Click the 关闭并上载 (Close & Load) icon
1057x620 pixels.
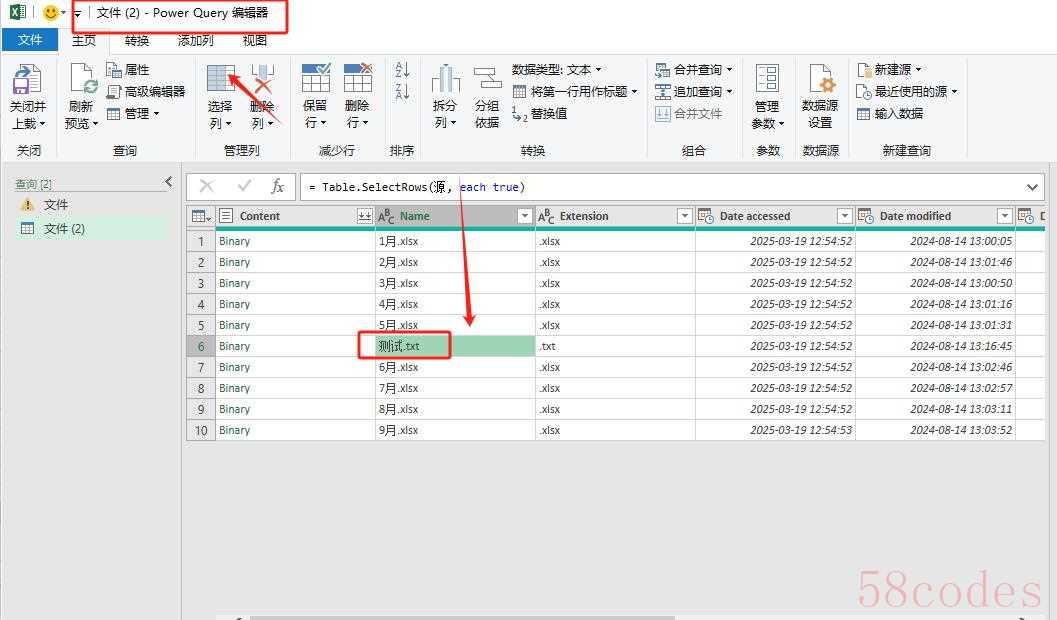pos(27,81)
